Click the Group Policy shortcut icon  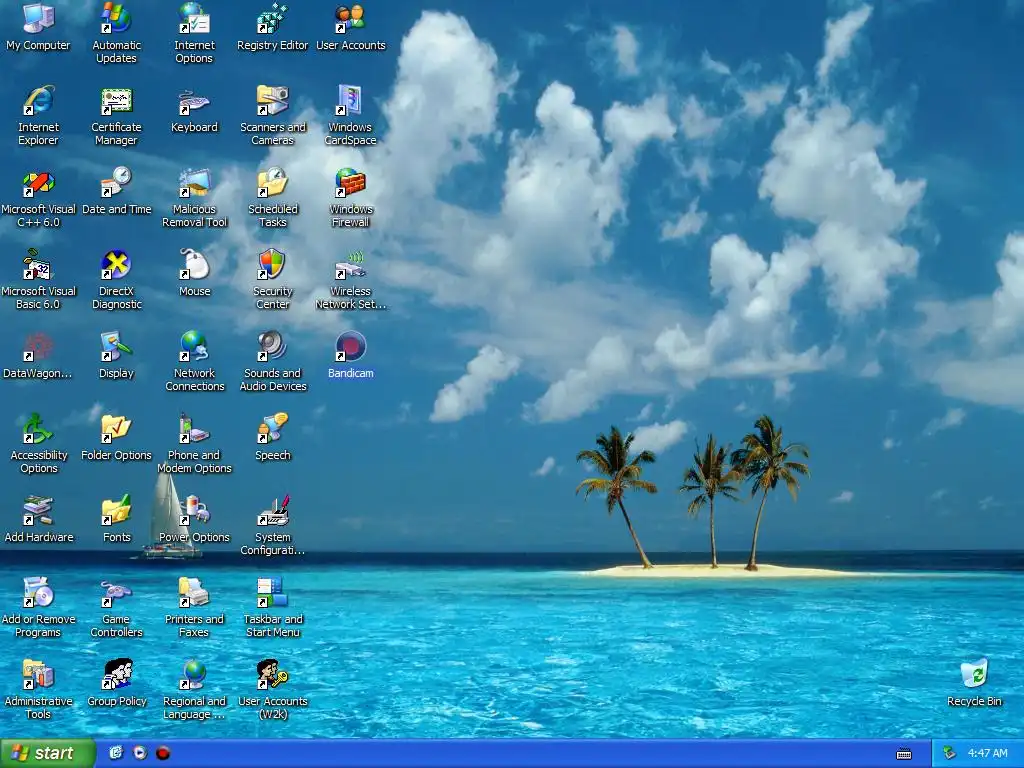click(x=116, y=675)
